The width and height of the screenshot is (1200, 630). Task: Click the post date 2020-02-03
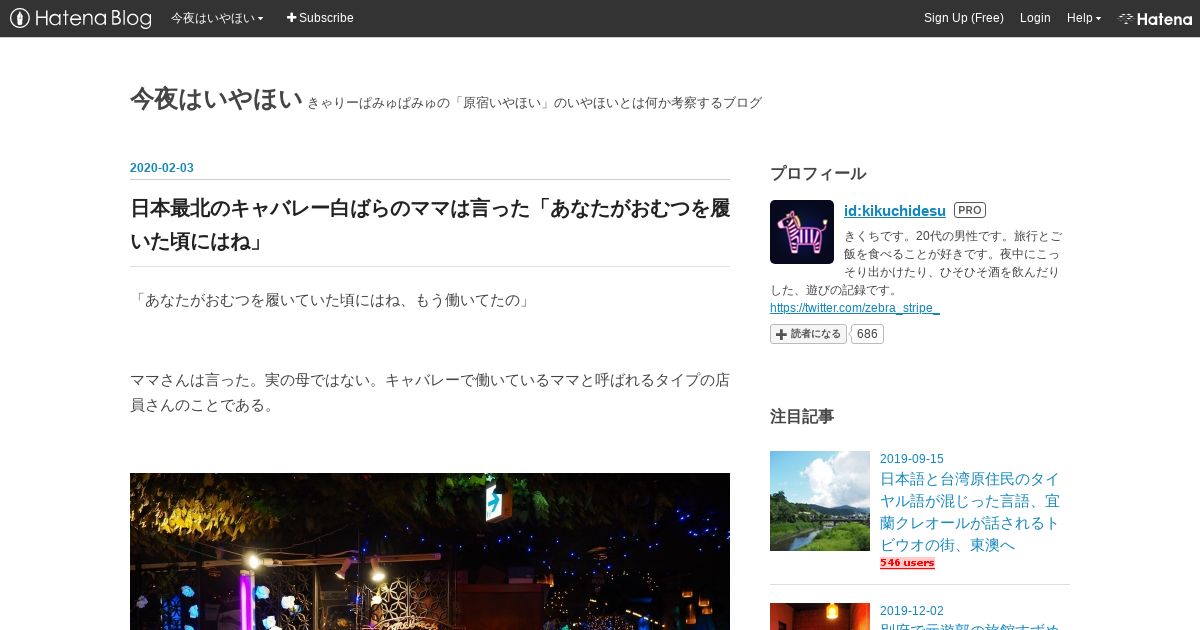coord(162,168)
